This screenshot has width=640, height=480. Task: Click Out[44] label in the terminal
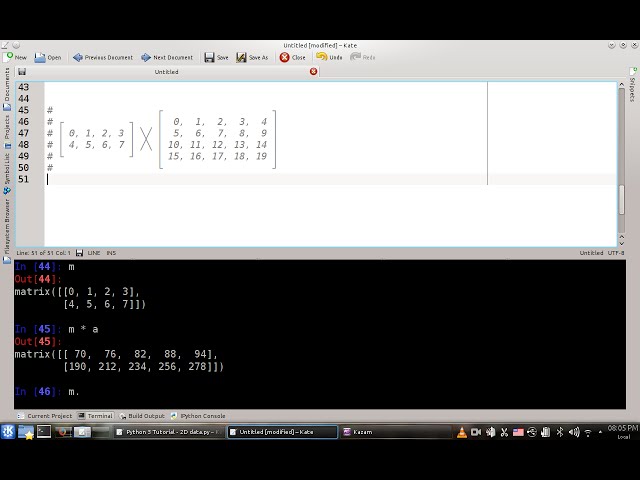[x=38, y=279]
